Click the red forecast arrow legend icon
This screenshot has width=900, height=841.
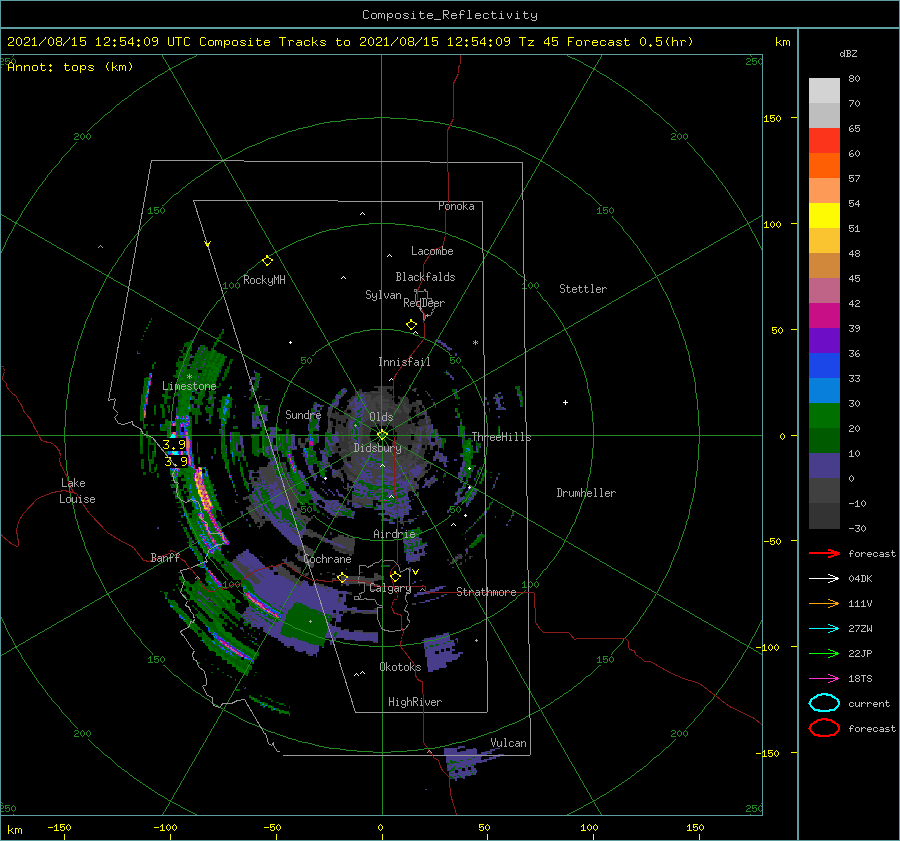click(x=824, y=553)
